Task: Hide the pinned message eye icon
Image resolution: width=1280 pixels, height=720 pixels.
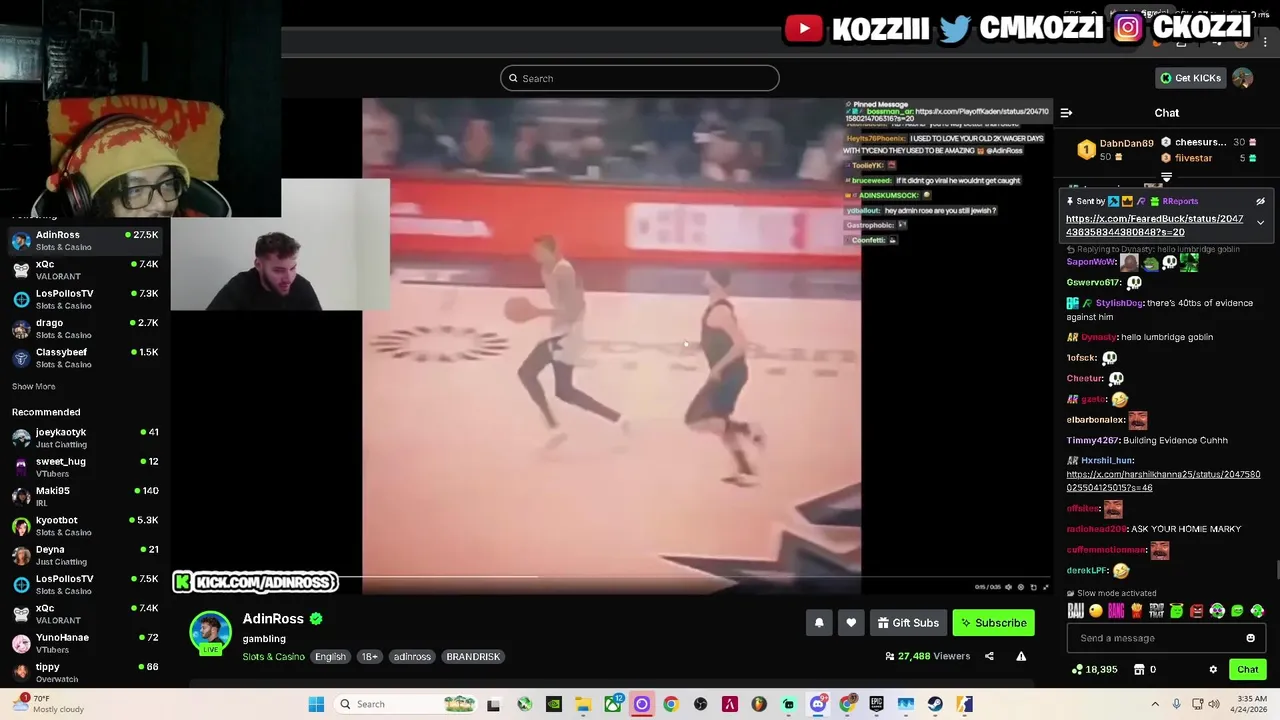Action: click(x=1260, y=201)
